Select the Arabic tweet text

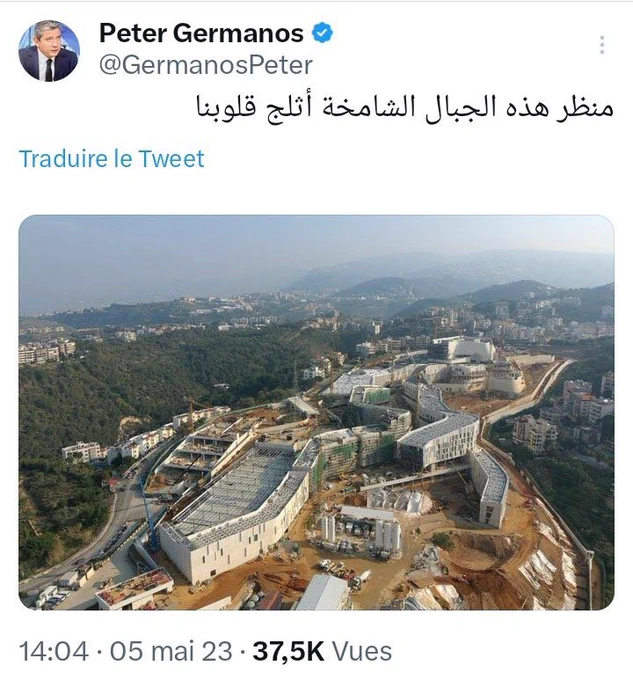(x=405, y=108)
